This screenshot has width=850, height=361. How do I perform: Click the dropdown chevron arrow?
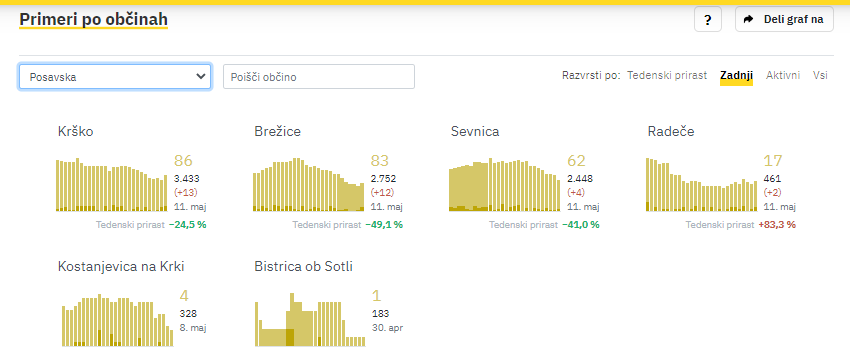pyautogui.click(x=200, y=76)
